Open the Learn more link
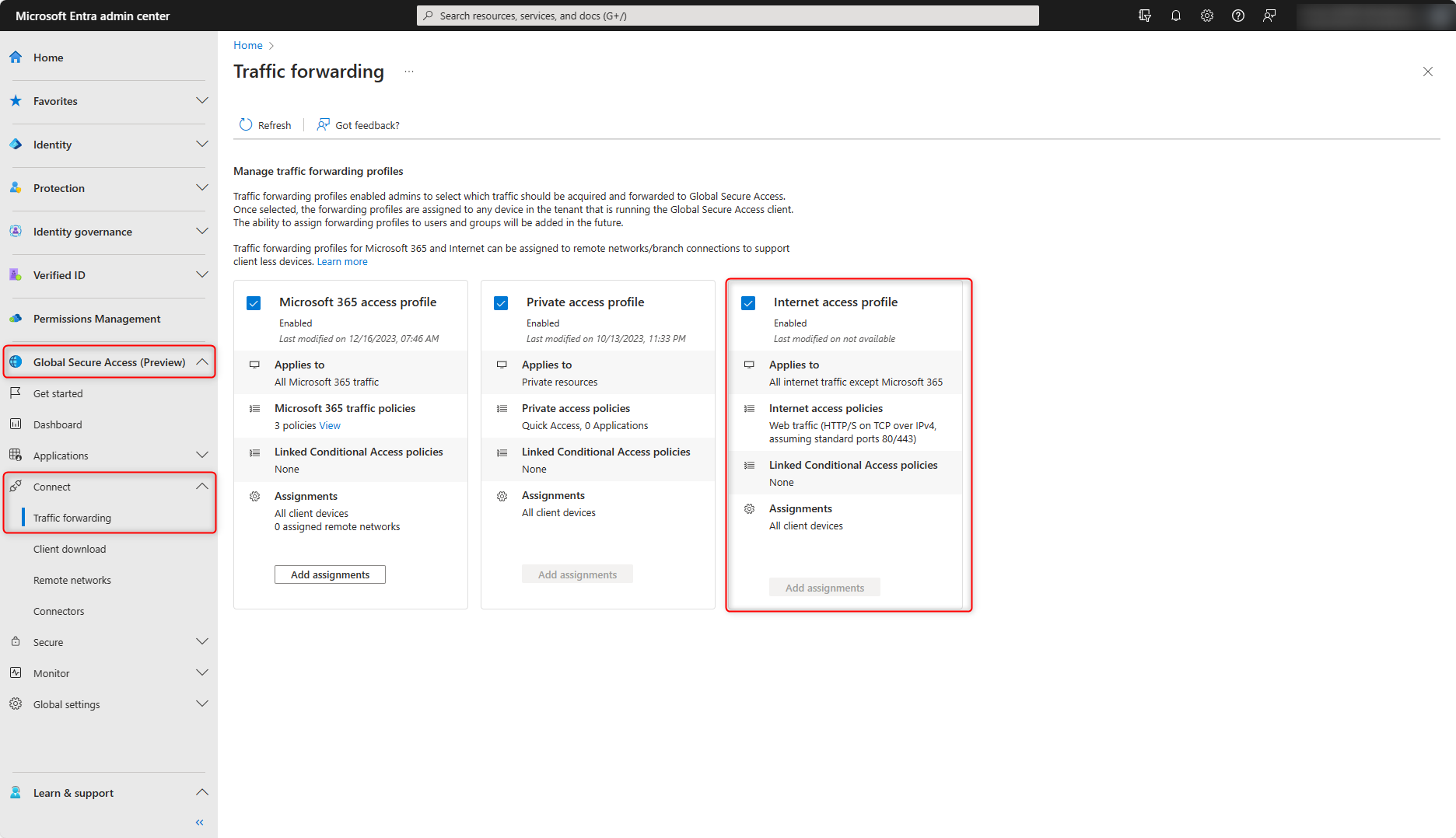This screenshot has width=1456, height=838. point(342,261)
